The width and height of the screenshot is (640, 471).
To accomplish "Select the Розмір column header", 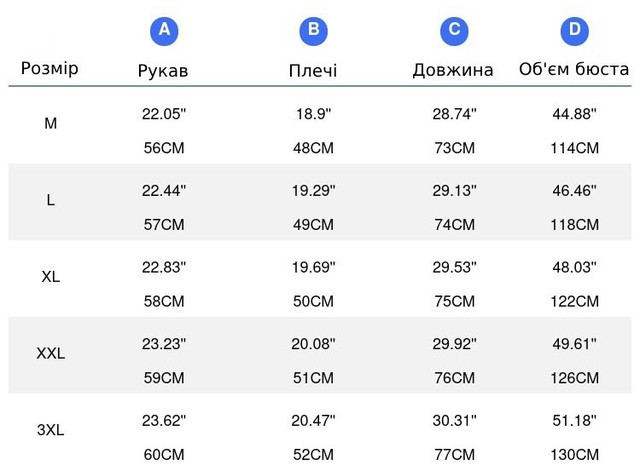I will [49, 69].
